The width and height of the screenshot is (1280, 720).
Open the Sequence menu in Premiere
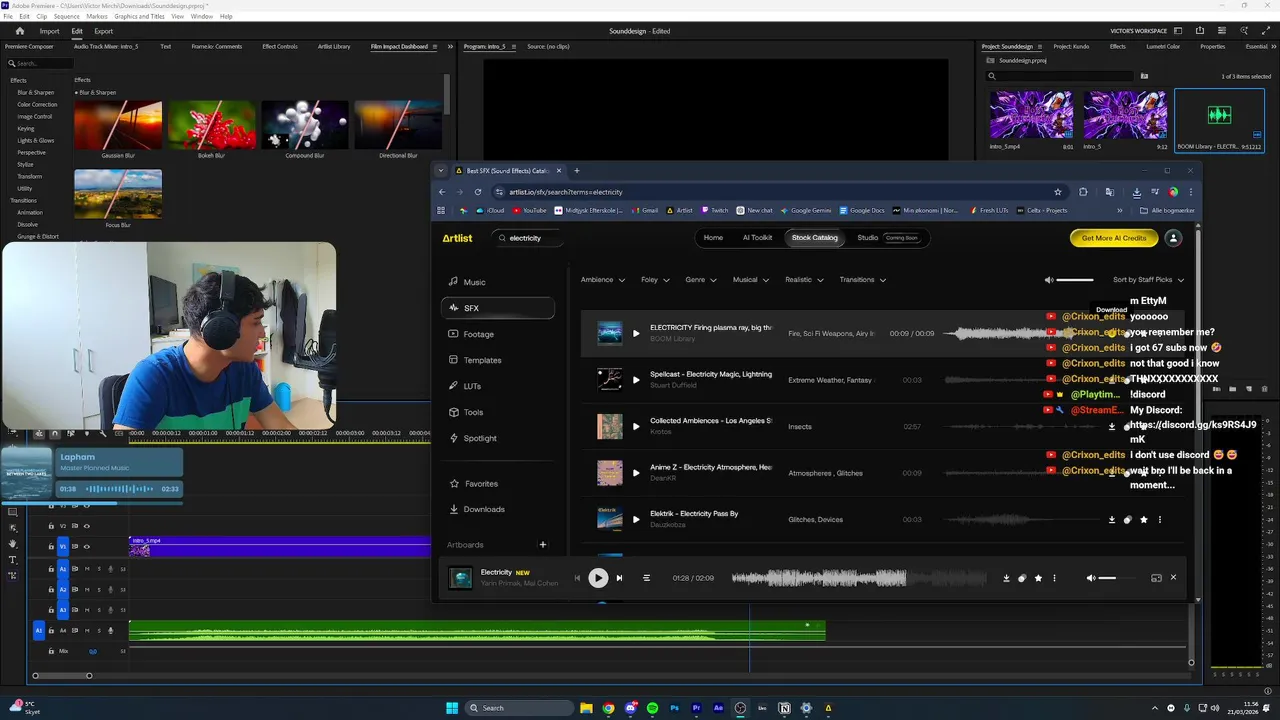(x=67, y=17)
